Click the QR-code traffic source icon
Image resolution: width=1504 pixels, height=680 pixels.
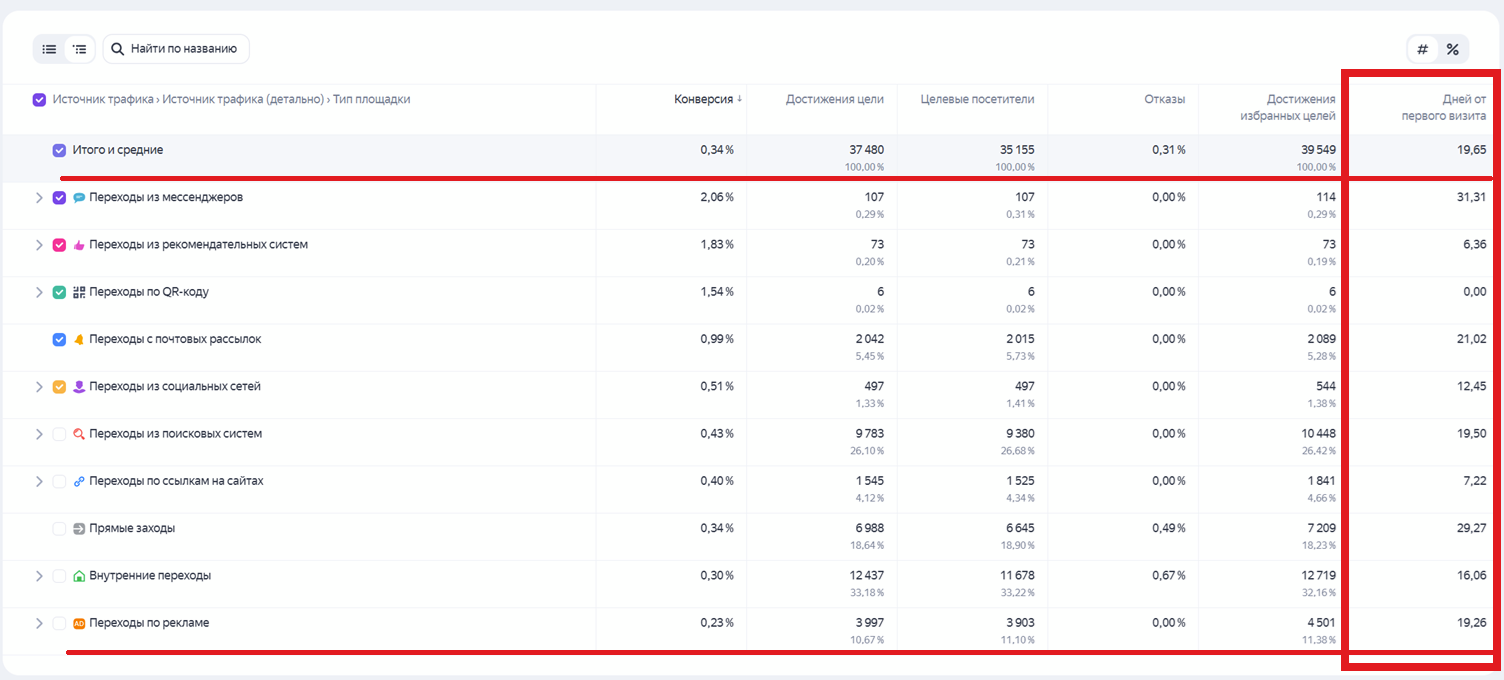point(79,292)
